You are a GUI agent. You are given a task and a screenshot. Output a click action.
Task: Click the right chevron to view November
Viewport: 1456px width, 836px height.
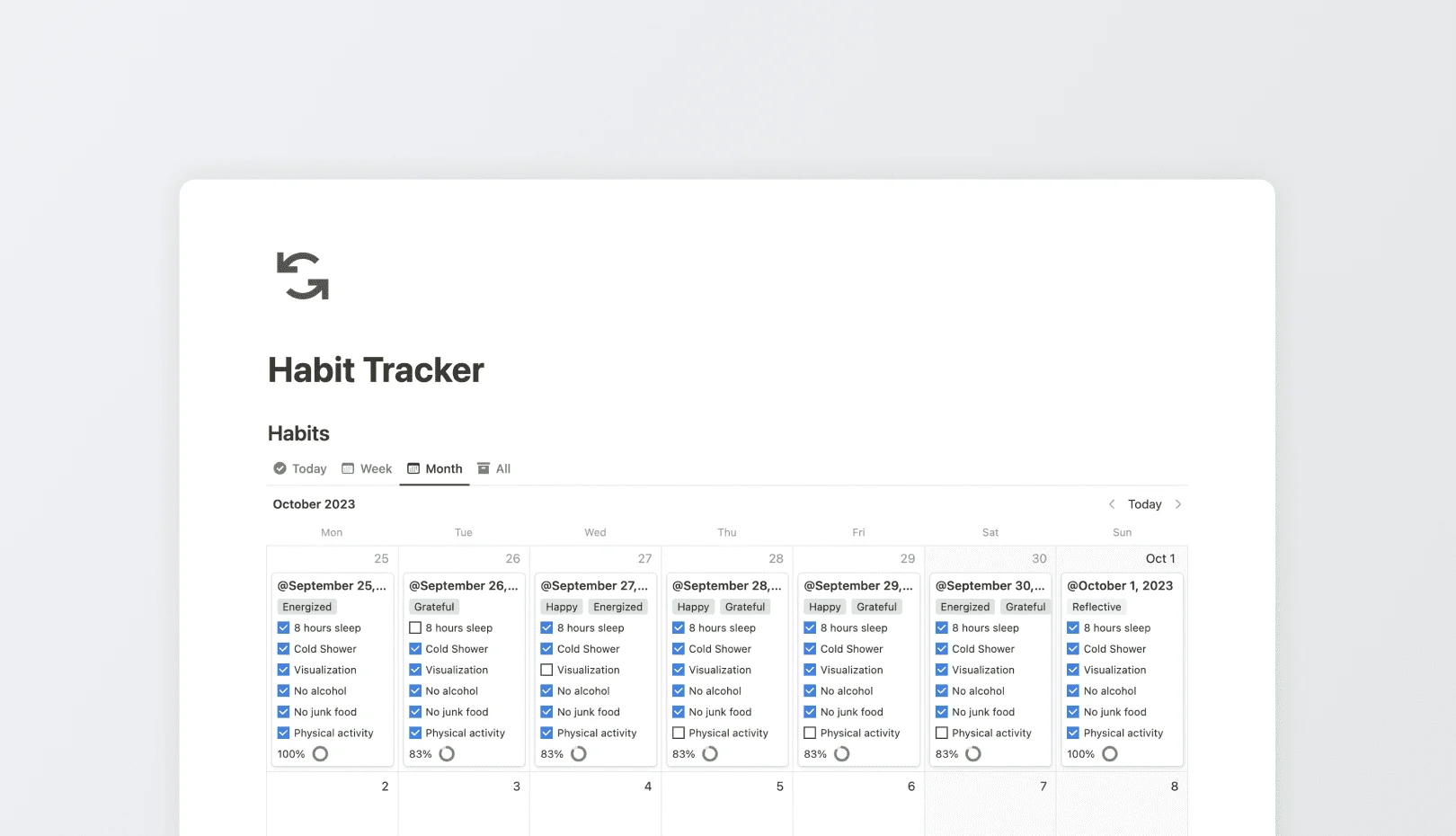pyautogui.click(x=1177, y=504)
